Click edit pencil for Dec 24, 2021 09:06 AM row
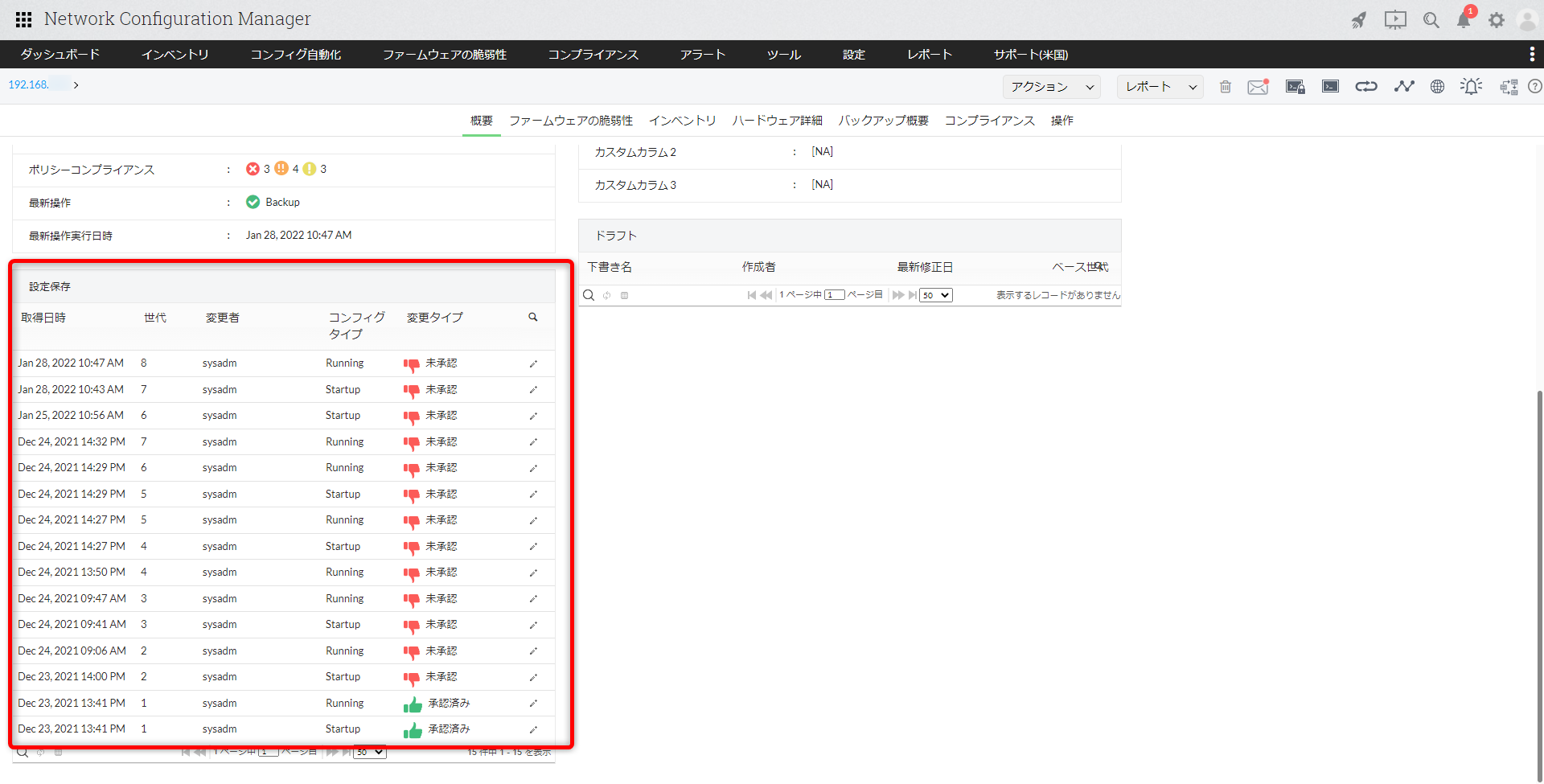Screen dimensions: 1544x784 pos(533,651)
